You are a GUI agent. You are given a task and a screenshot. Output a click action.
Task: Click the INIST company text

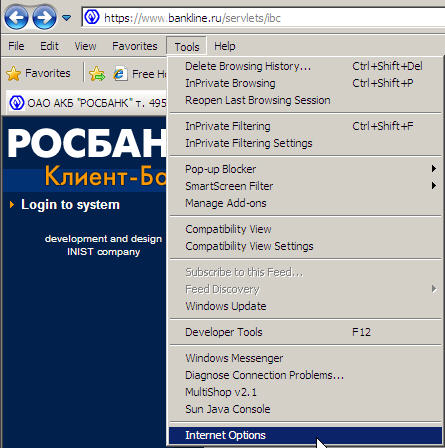[103, 252]
